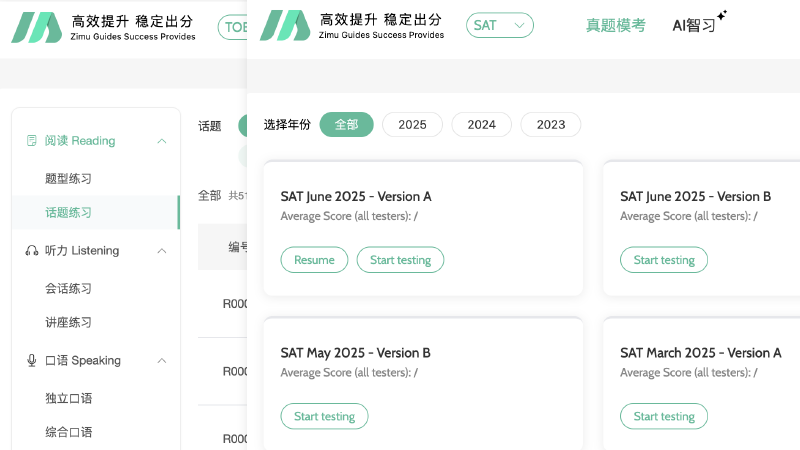800x450 pixels.
Task: Start testing SAT March 2025 Version A
Action: [x=663, y=416]
